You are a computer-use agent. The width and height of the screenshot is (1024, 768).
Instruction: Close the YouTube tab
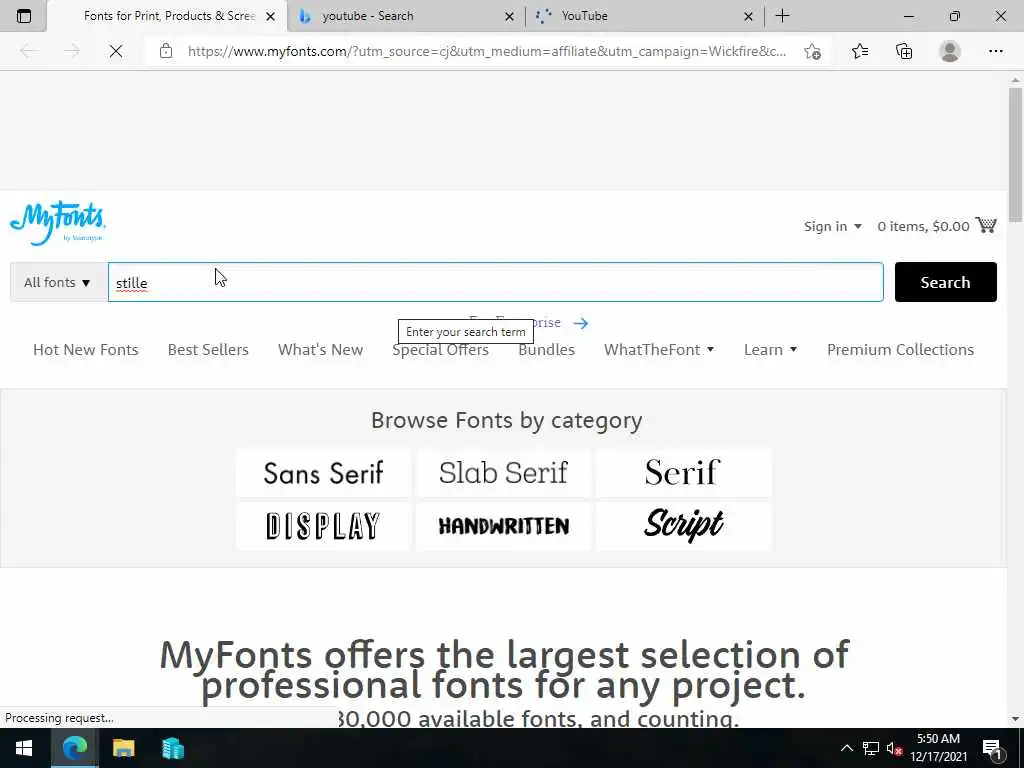pos(748,16)
